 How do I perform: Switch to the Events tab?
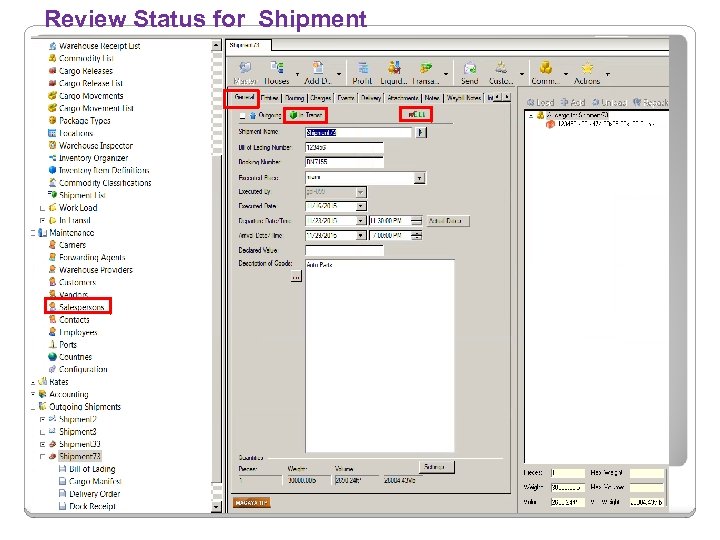pos(346,98)
